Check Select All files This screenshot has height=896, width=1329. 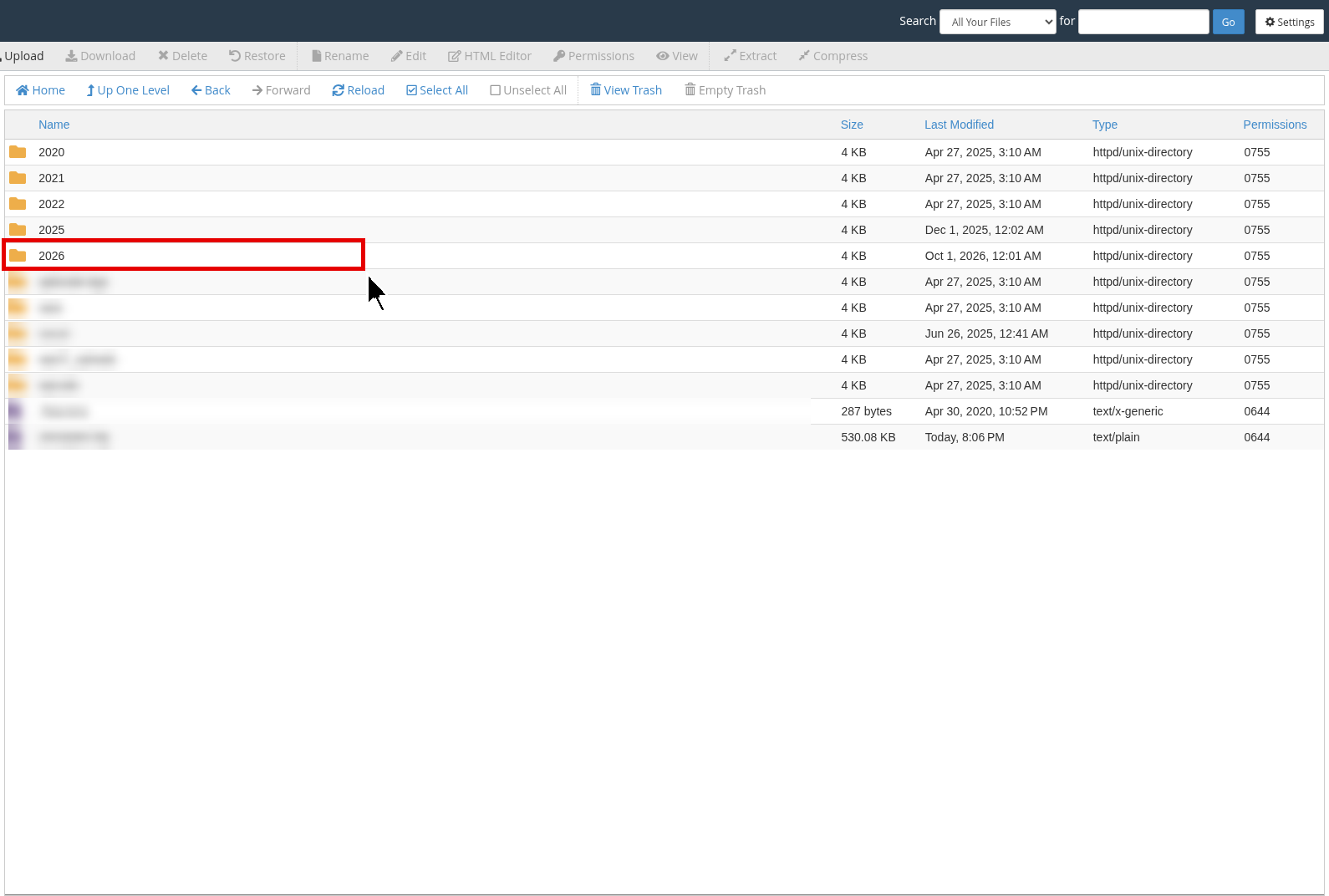pos(437,90)
